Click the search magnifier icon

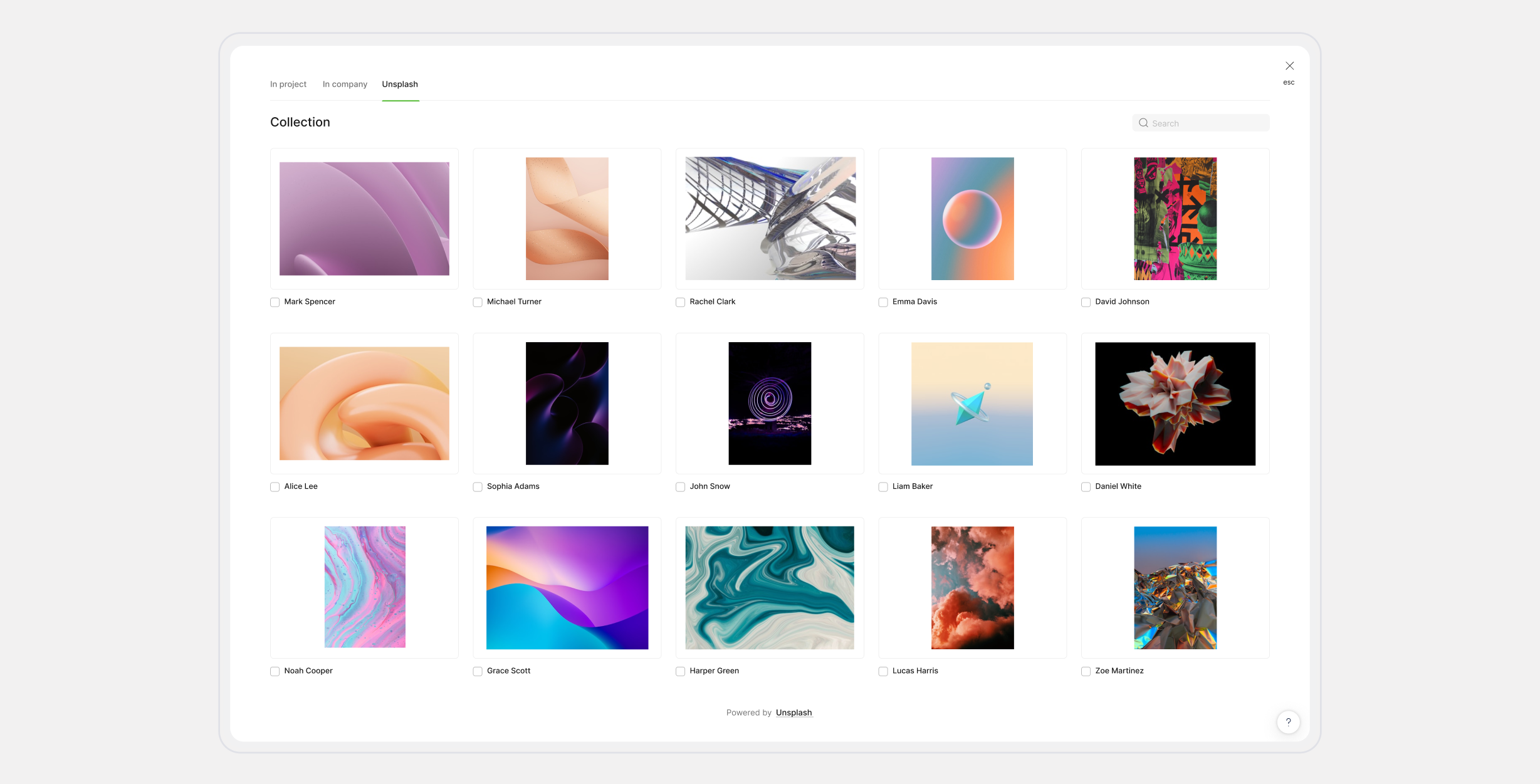pyautogui.click(x=1143, y=123)
